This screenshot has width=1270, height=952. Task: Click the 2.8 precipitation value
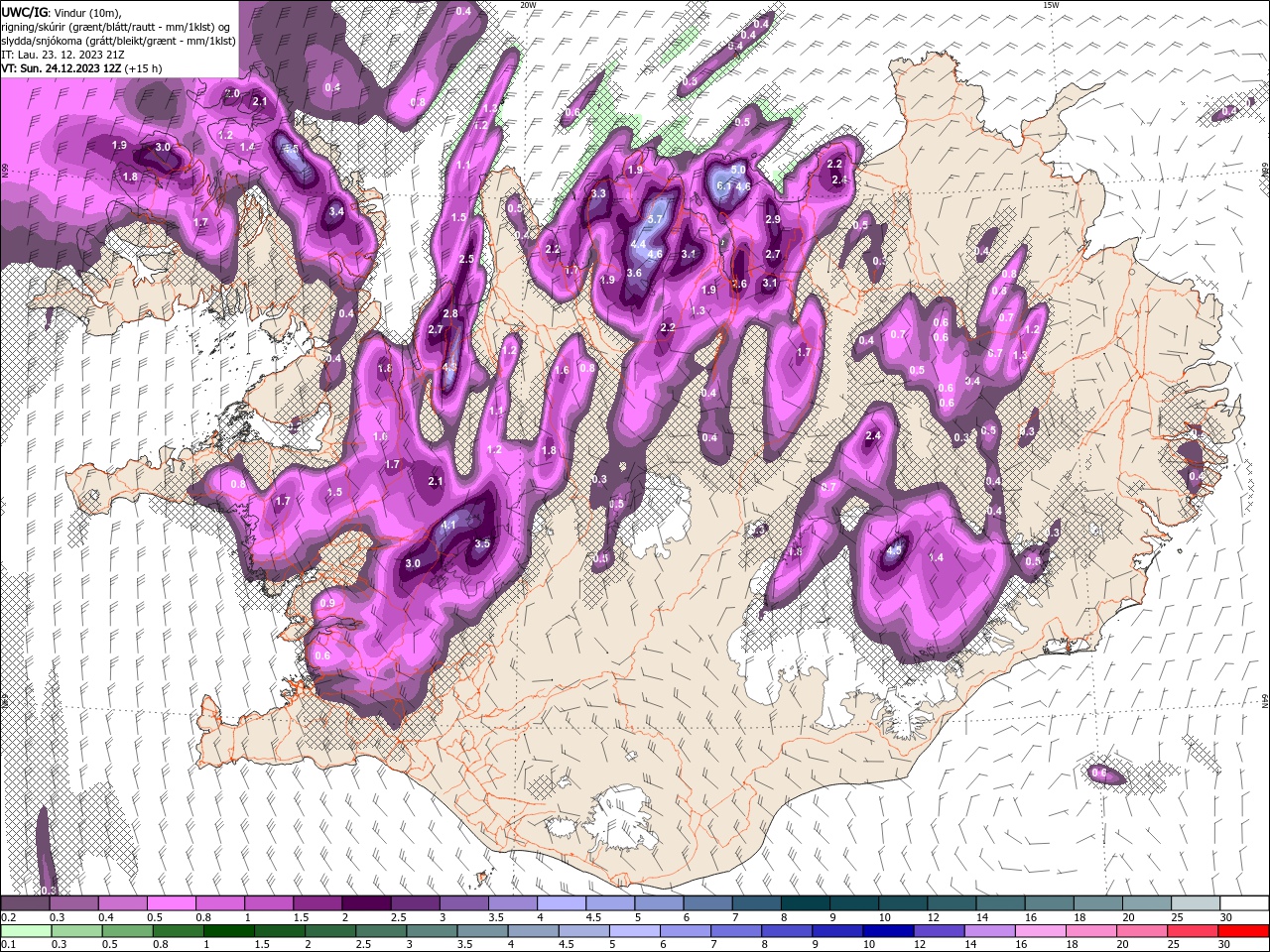pos(450,313)
